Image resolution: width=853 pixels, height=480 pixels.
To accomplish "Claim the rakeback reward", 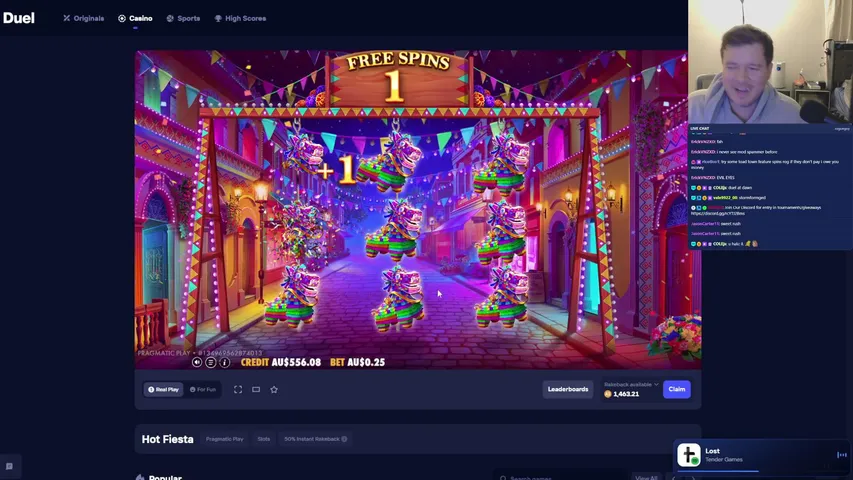I will click(677, 390).
